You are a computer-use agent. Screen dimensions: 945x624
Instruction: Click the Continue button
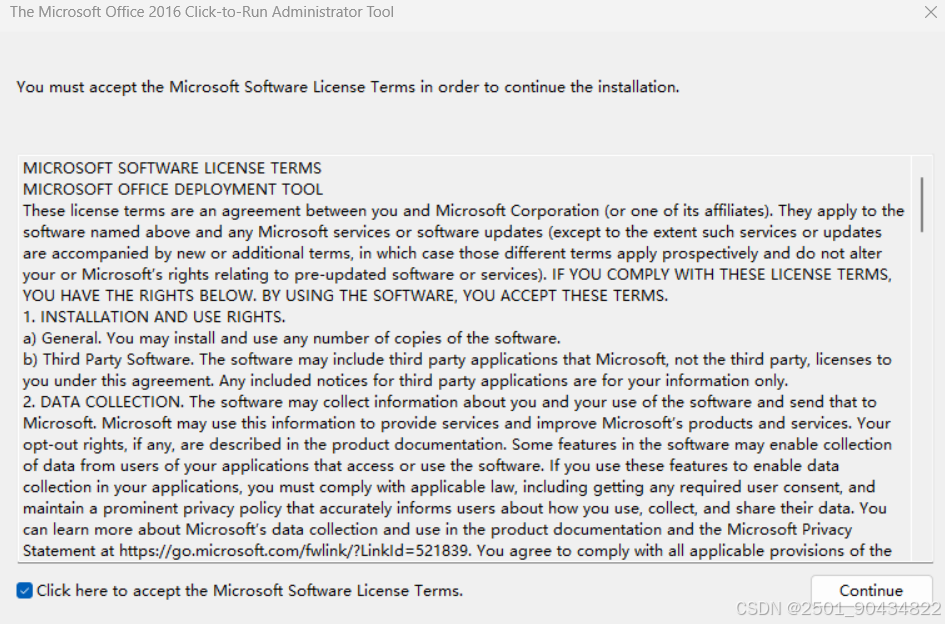pos(871,590)
